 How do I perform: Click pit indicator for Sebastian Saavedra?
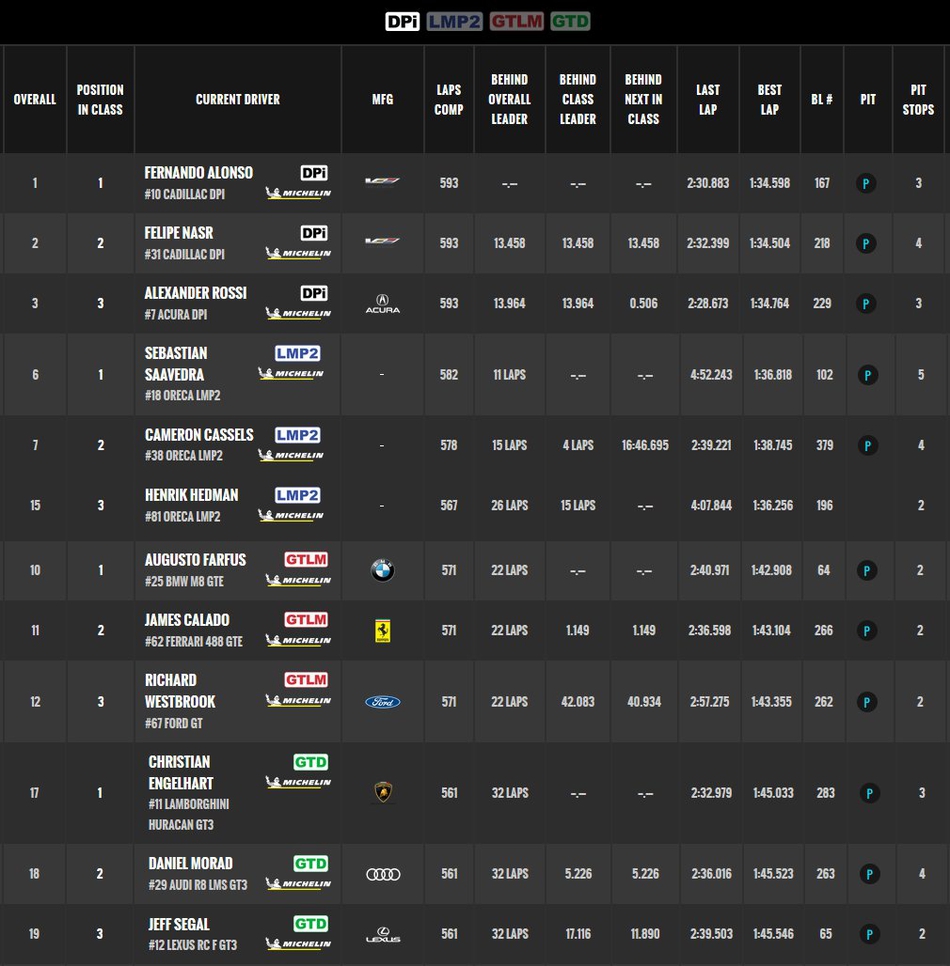[x=867, y=375]
